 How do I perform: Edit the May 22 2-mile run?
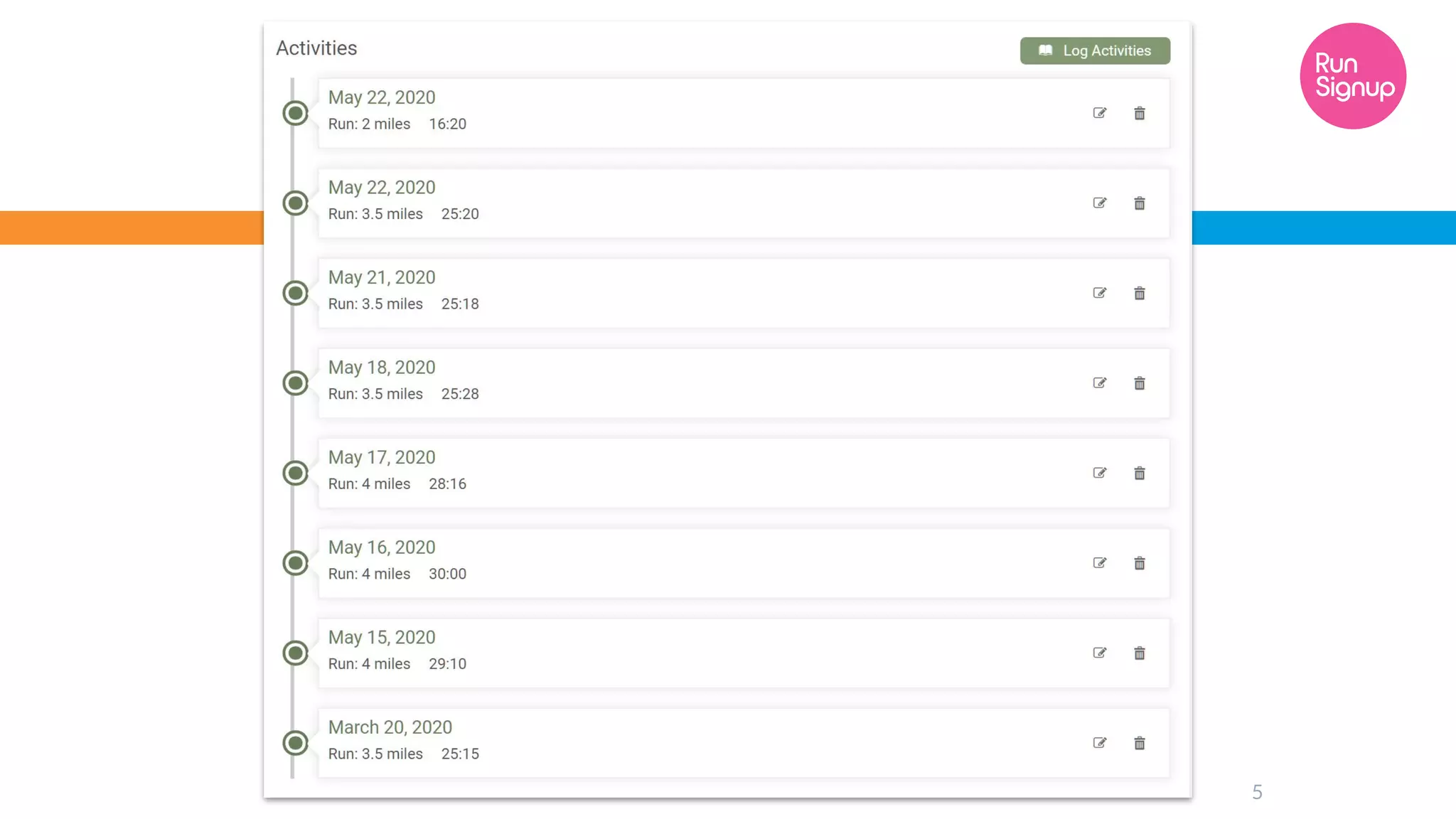click(x=1100, y=113)
